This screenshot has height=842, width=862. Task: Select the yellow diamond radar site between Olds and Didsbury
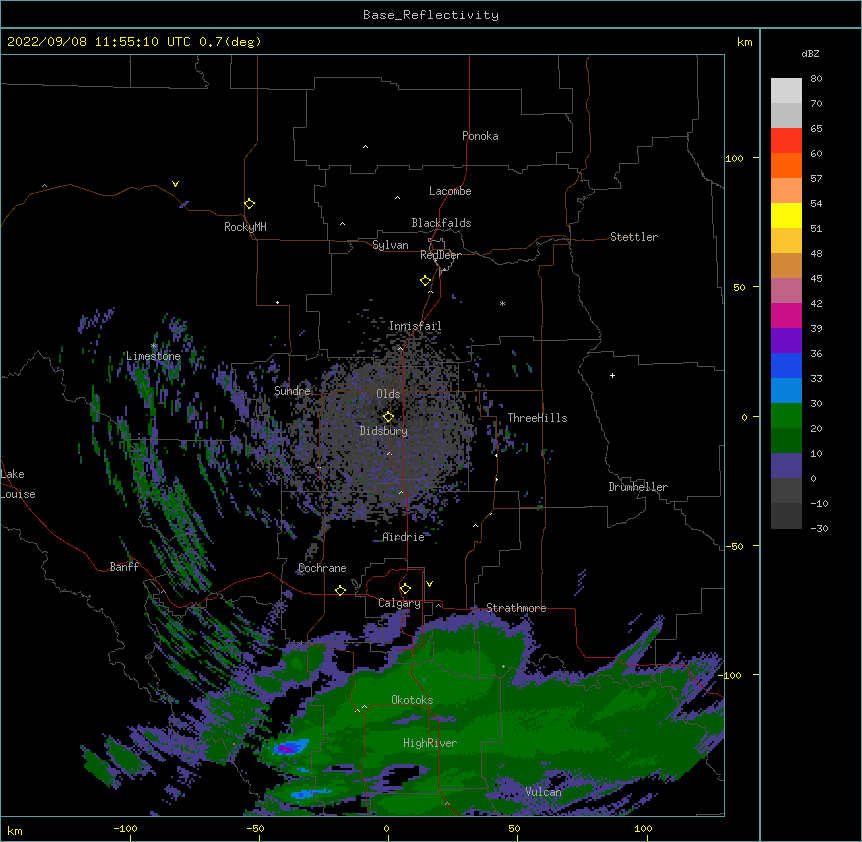(x=388, y=416)
